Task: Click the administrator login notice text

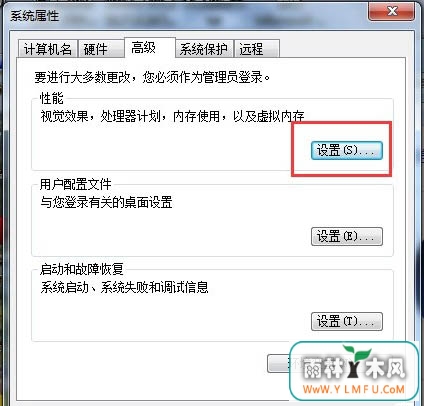Action: tap(152, 77)
